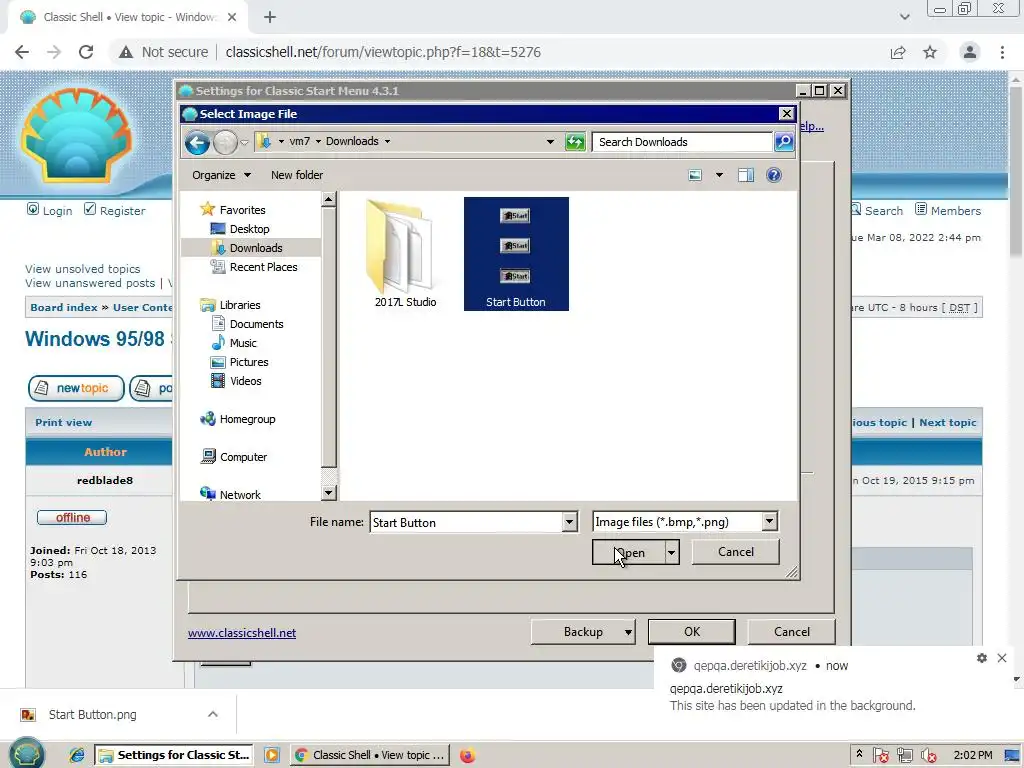Close the Select Image File dialog

(x=787, y=114)
